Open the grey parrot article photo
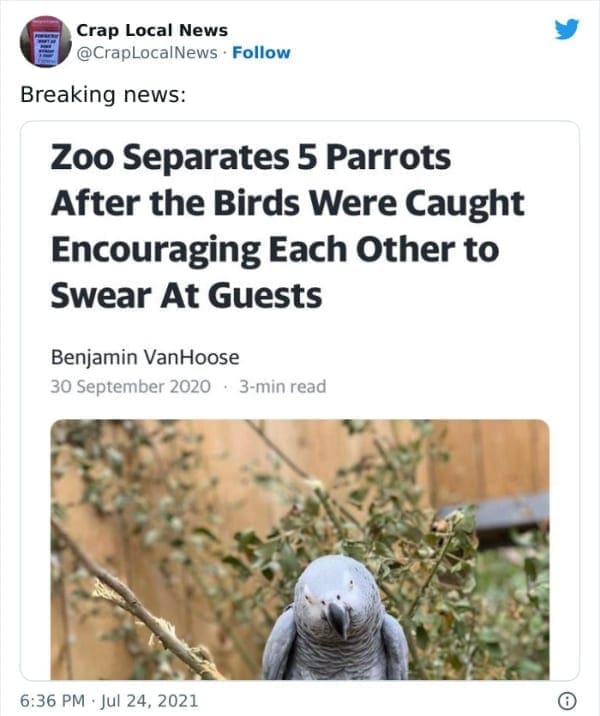Image resolution: width=600 pixels, height=716 pixels. click(300, 549)
